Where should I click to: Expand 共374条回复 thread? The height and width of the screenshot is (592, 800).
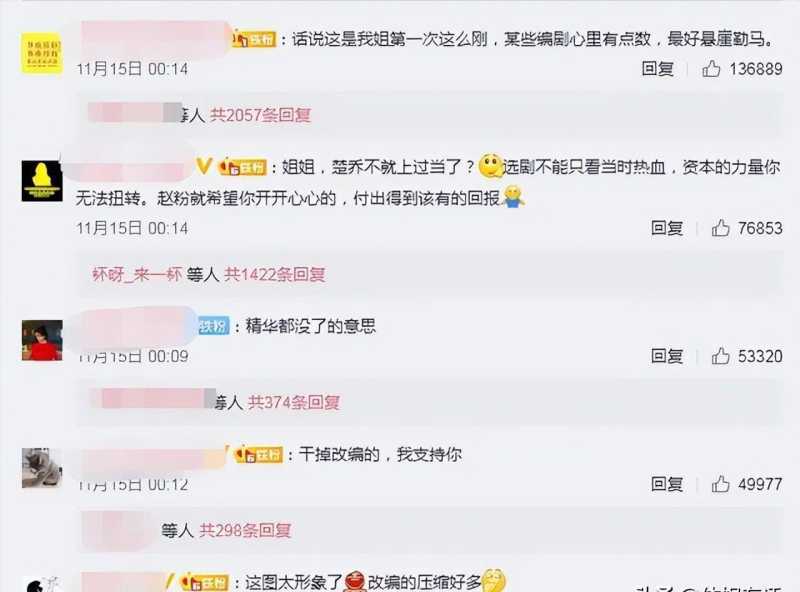click(294, 403)
